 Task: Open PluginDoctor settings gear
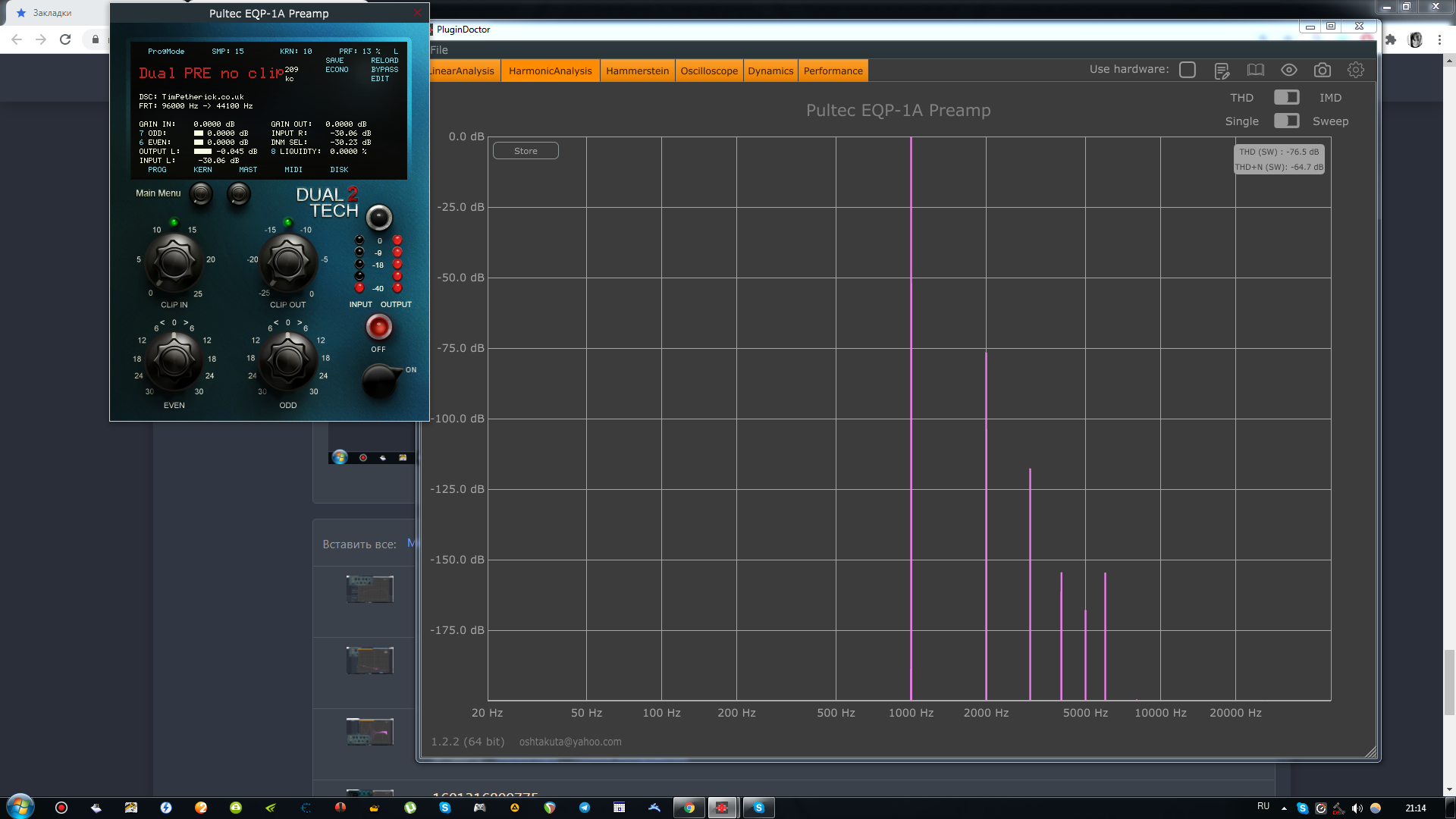(x=1356, y=70)
